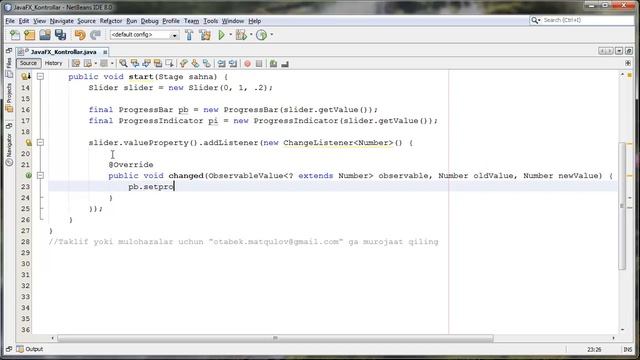Close the JavaFX_Kontrollar.java tab
This screenshot has width=640, height=360.
105,52
